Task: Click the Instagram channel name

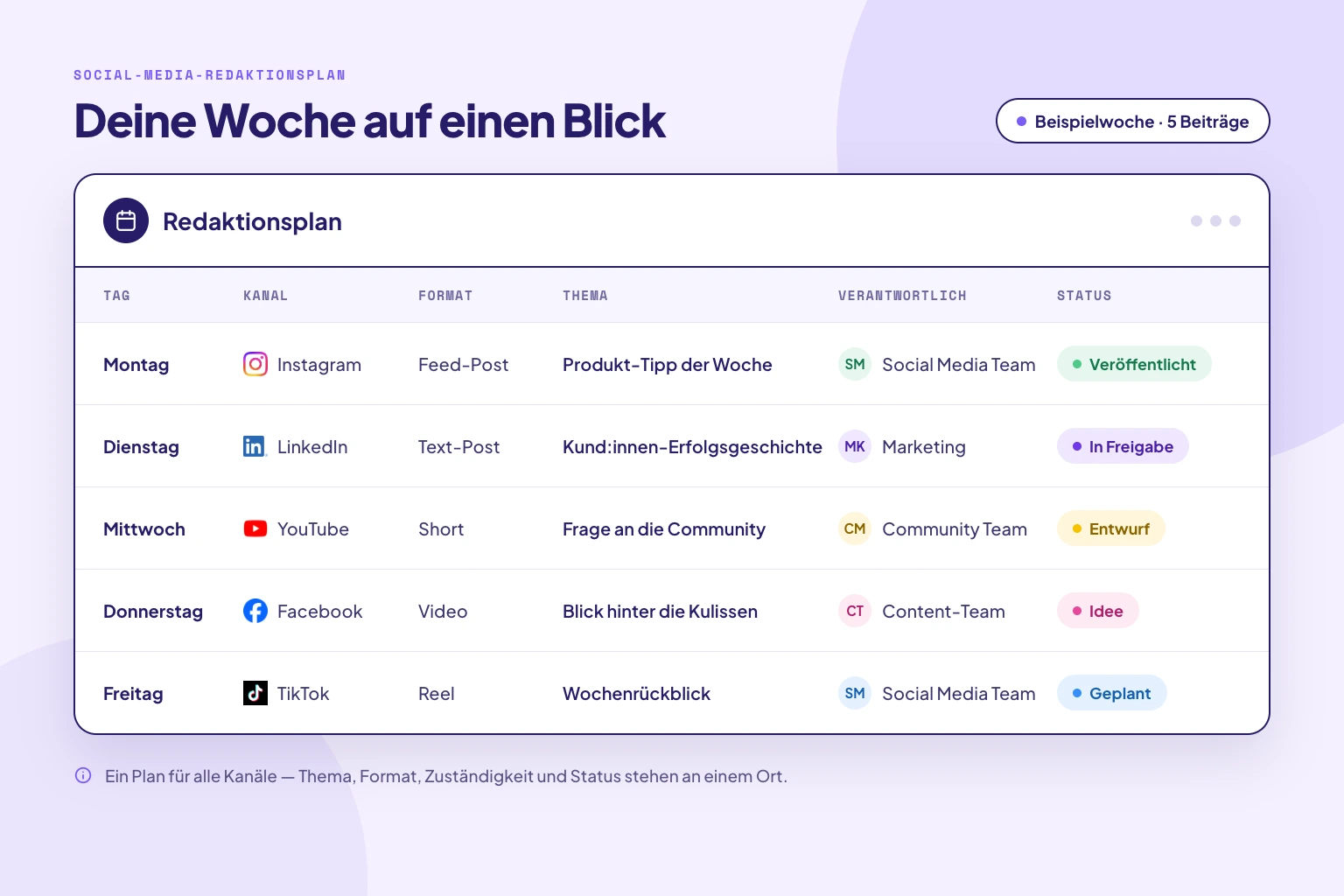Action: click(x=319, y=365)
